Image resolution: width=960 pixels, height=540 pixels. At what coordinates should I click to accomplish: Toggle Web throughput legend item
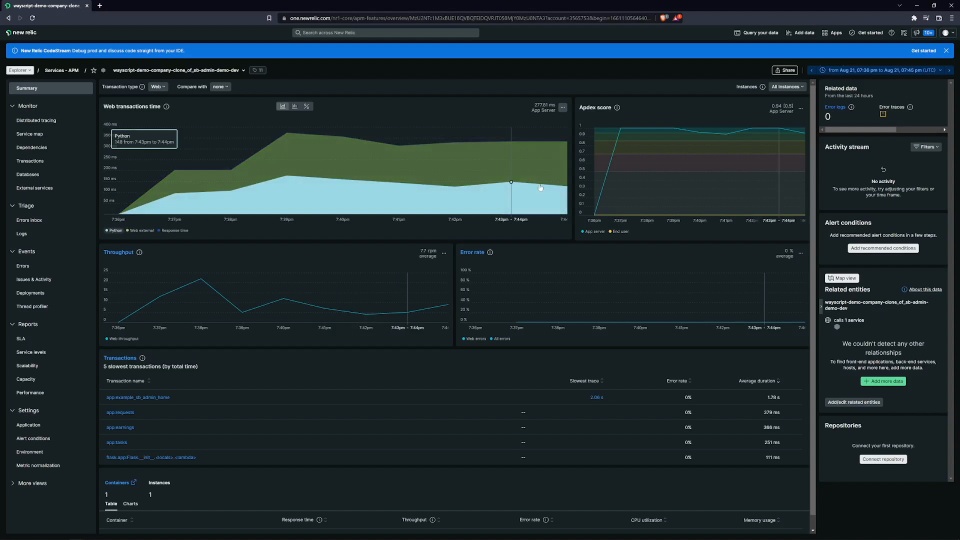tap(122, 339)
